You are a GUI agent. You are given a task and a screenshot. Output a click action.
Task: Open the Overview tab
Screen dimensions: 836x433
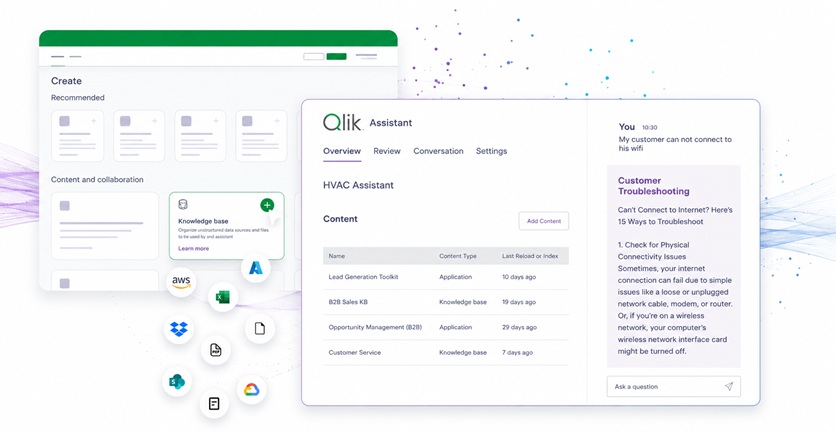[x=342, y=151]
